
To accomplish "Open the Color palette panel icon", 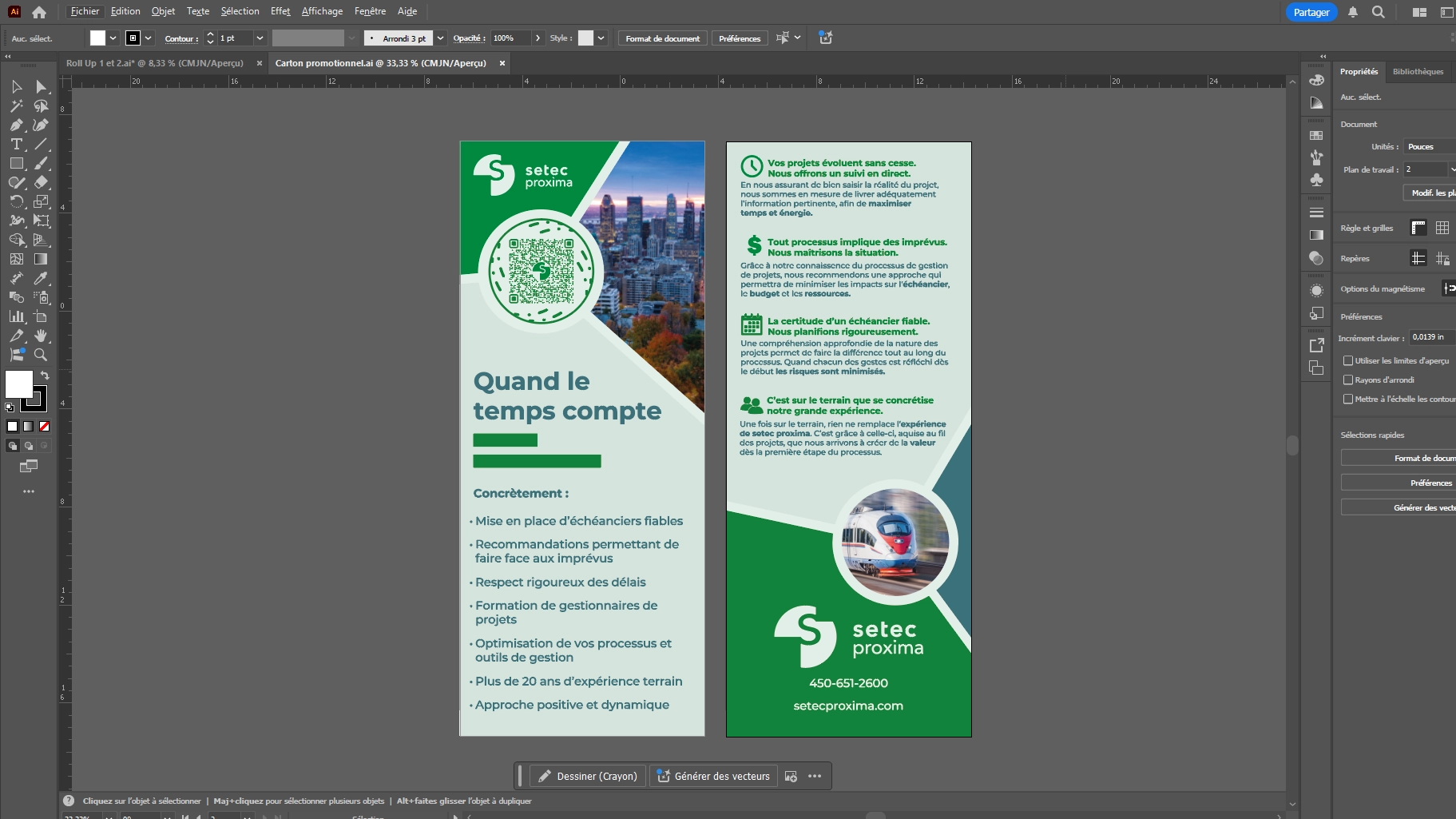I will (1316, 80).
